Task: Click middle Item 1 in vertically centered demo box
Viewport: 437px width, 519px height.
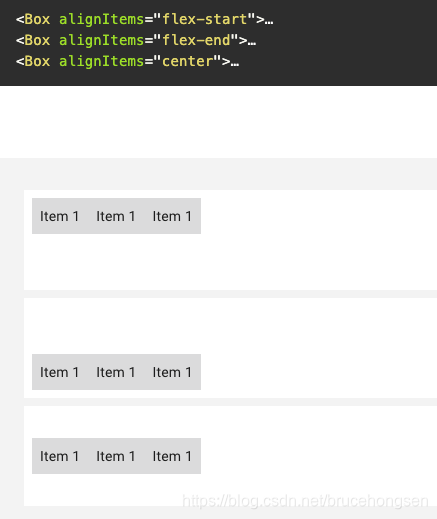Action: pyautogui.click(x=116, y=456)
